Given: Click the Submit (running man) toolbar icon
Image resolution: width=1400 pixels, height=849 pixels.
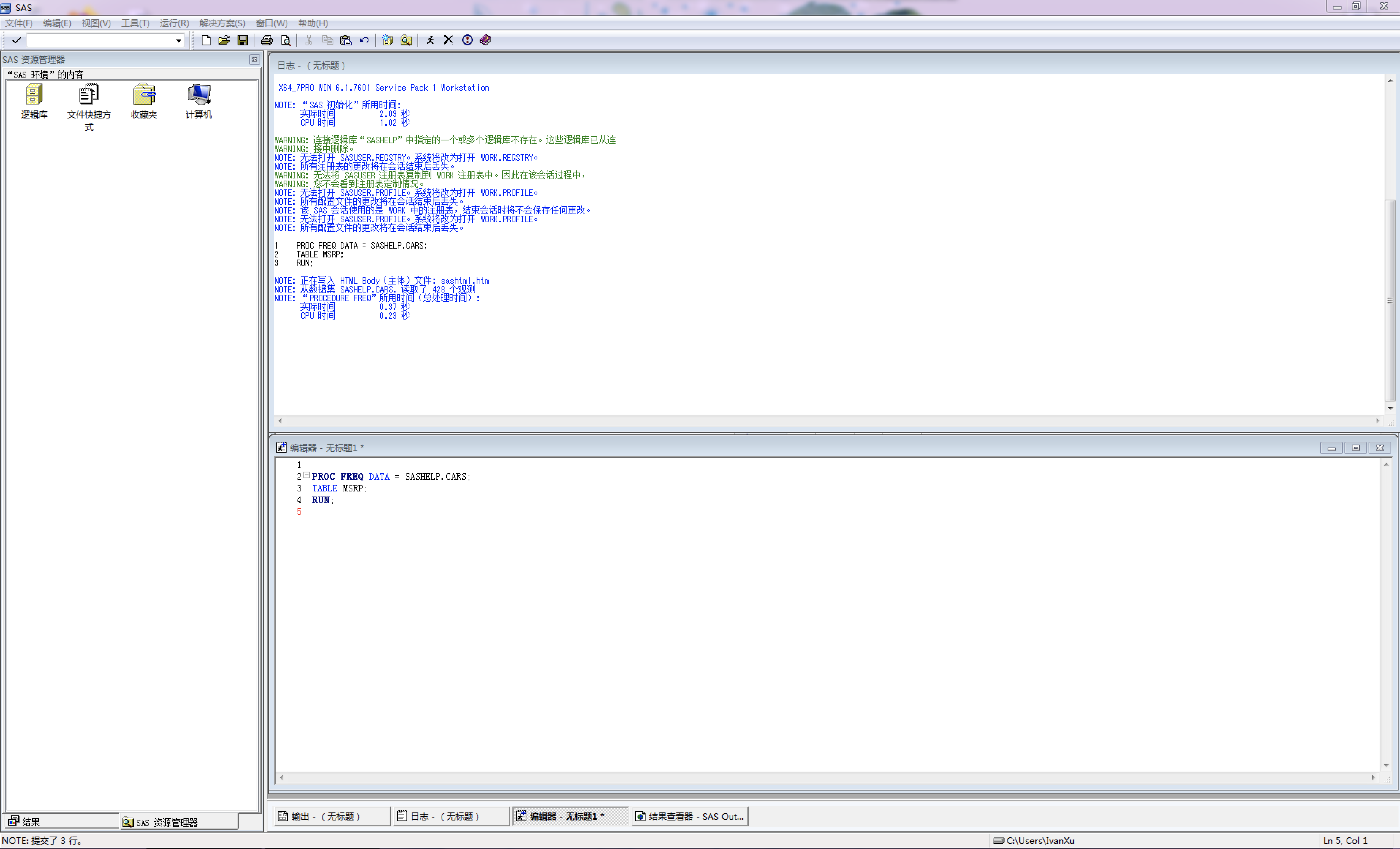Looking at the screenshot, I should click(430, 40).
